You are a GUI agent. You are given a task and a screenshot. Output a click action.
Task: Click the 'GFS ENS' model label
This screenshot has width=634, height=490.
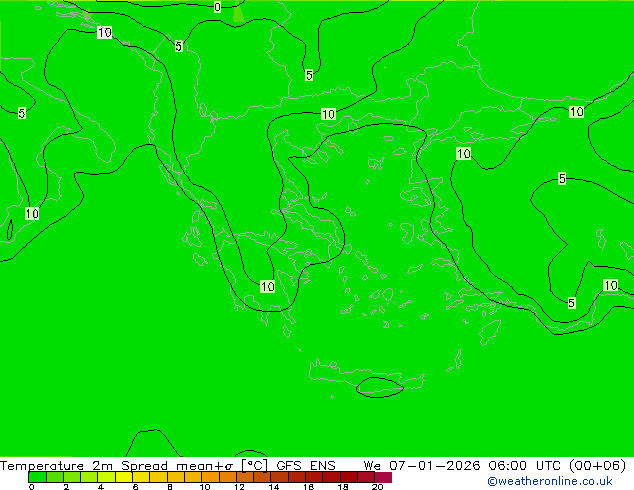pyautogui.click(x=306, y=466)
